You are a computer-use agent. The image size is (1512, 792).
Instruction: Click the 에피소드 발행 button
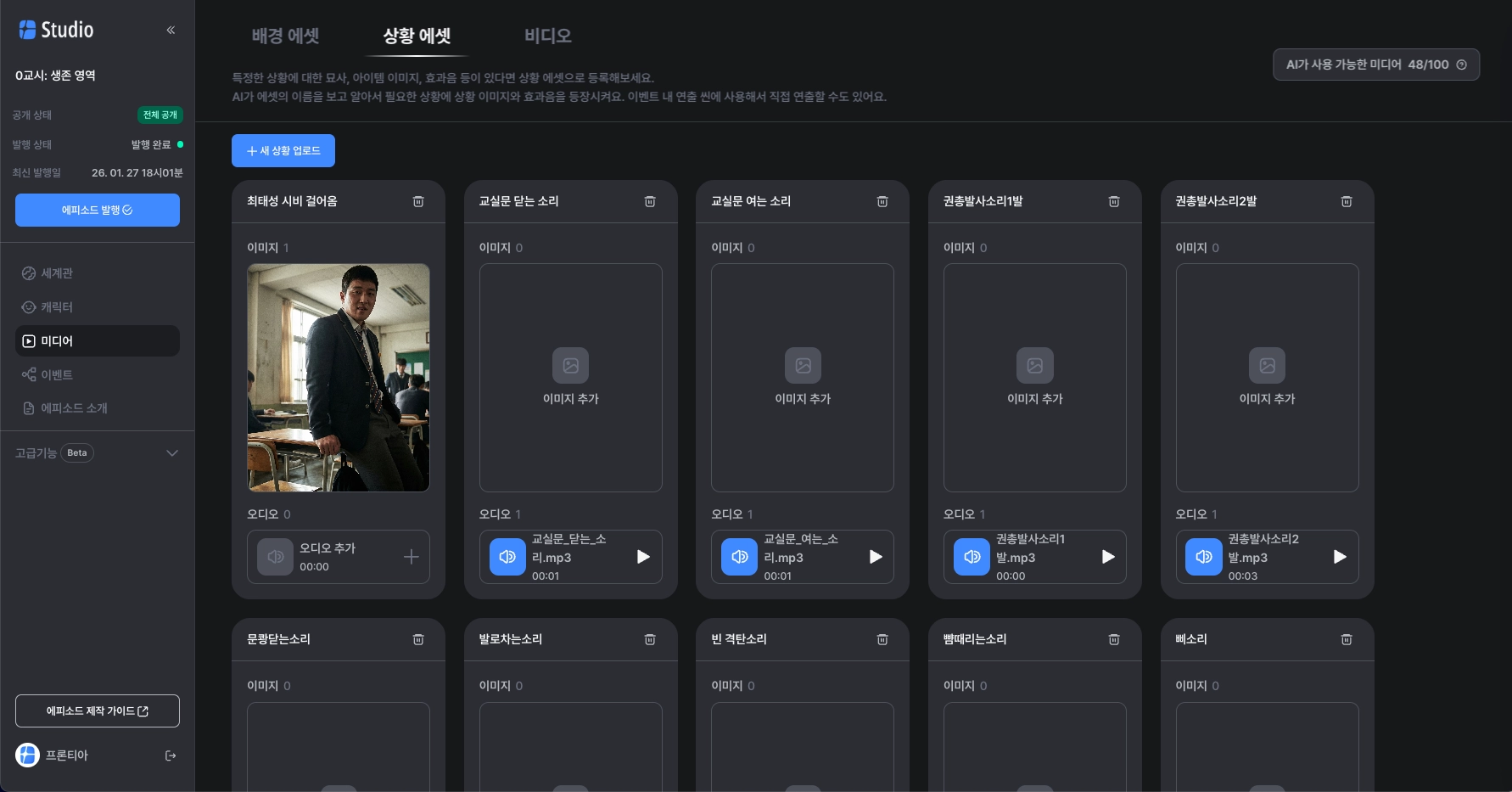pos(98,211)
